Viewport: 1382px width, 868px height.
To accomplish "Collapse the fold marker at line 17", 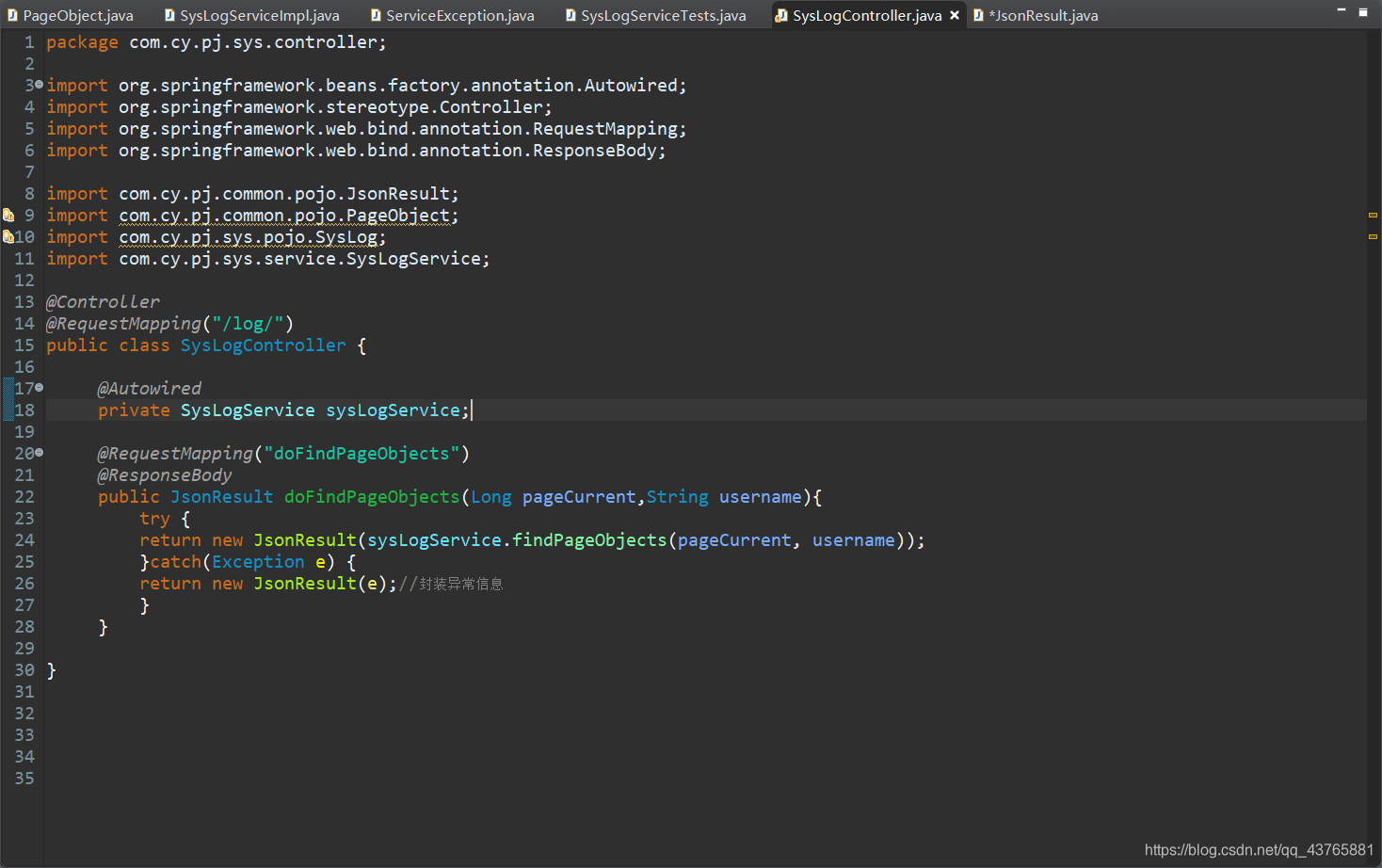I will coord(39,387).
